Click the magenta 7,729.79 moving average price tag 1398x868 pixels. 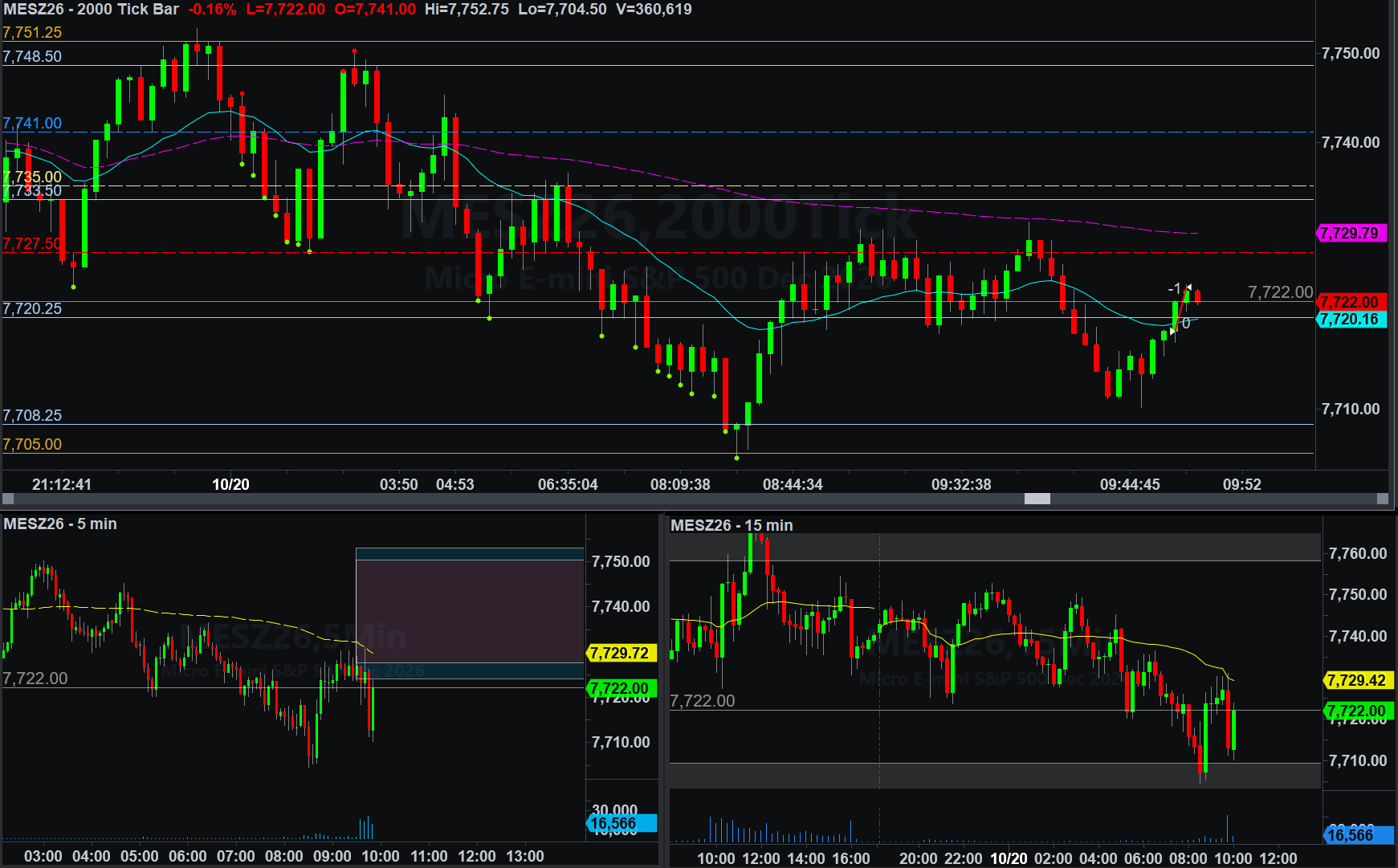(1351, 234)
